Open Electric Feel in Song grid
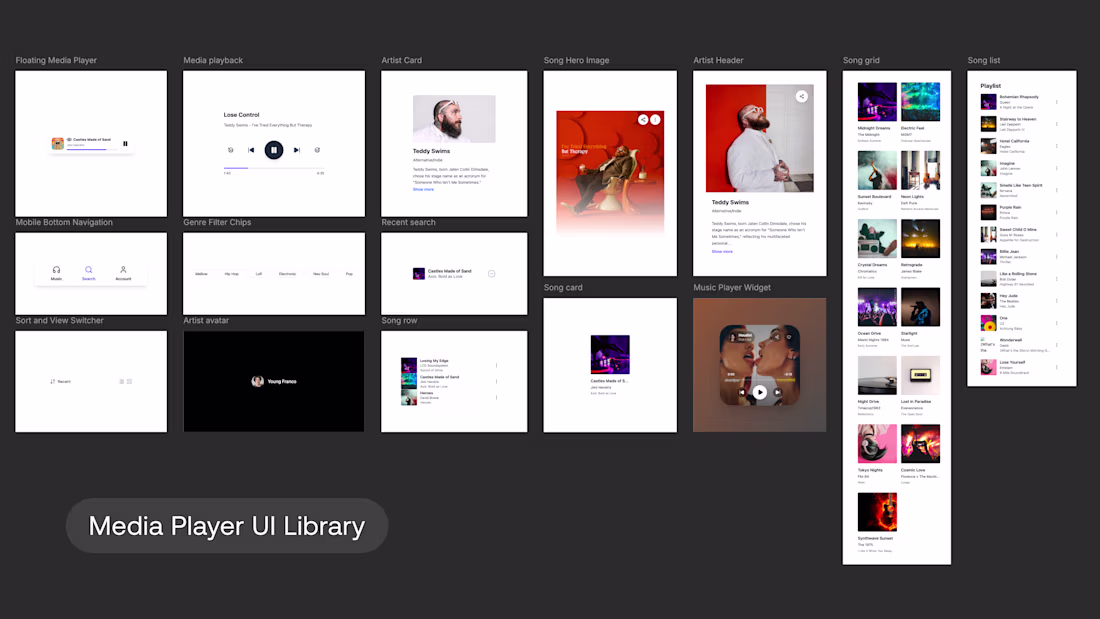 point(920,102)
